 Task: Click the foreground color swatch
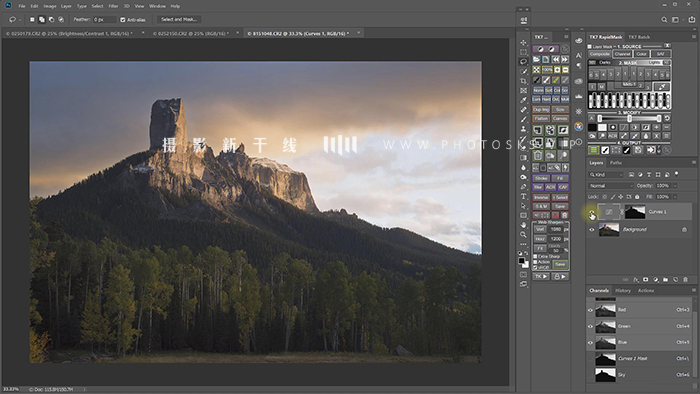pos(521,260)
